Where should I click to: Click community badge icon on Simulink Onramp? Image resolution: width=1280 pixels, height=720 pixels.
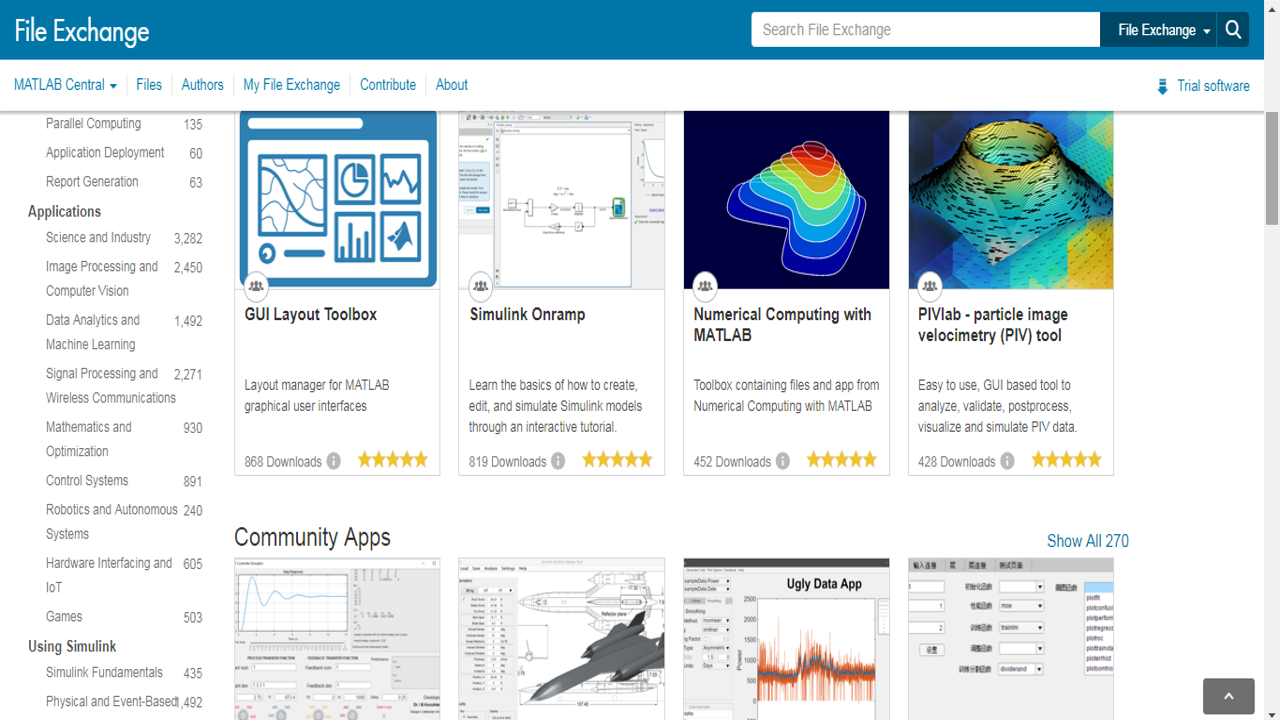pyautogui.click(x=481, y=286)
